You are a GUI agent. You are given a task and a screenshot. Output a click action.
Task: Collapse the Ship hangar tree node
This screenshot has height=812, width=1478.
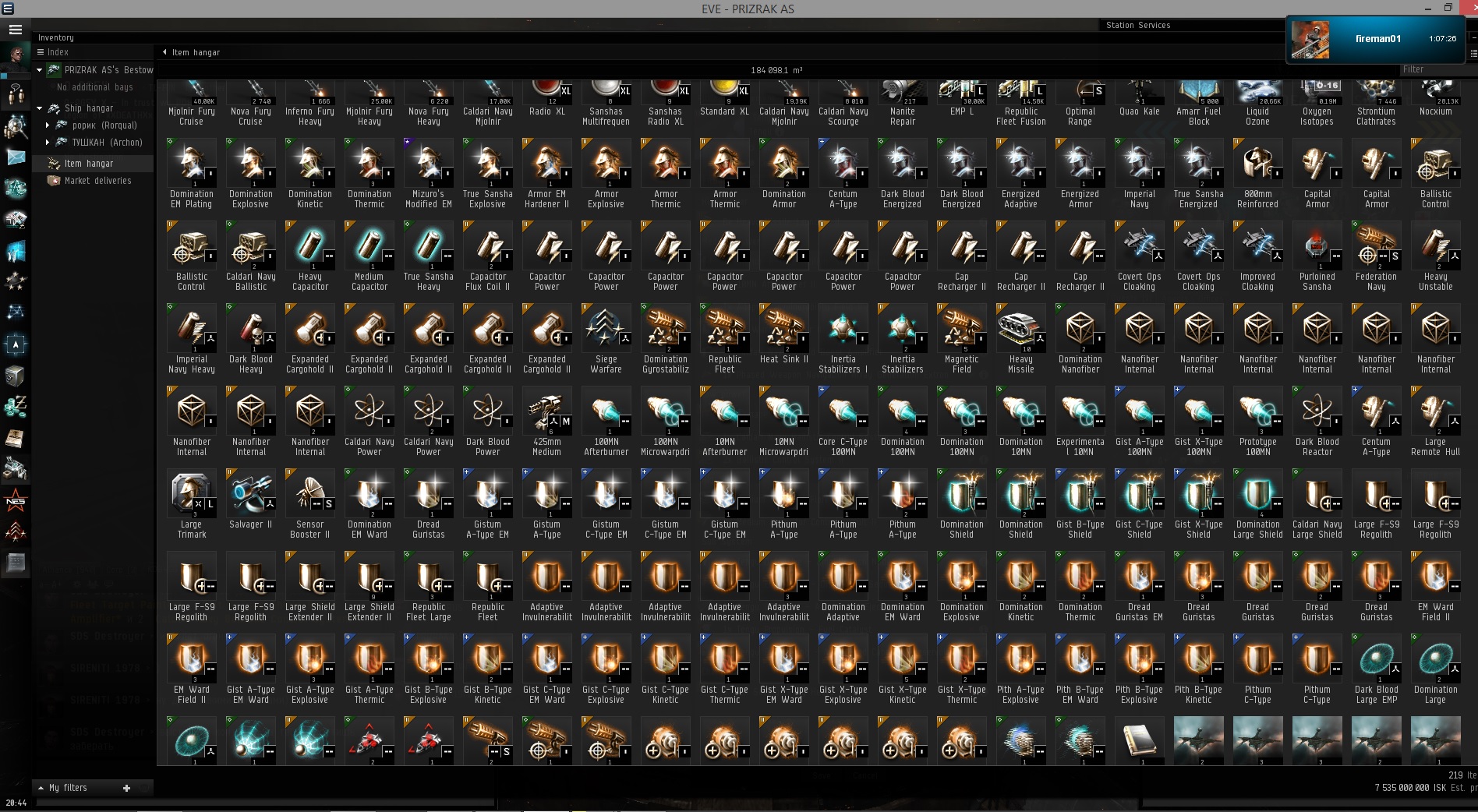tap(39, 108)
